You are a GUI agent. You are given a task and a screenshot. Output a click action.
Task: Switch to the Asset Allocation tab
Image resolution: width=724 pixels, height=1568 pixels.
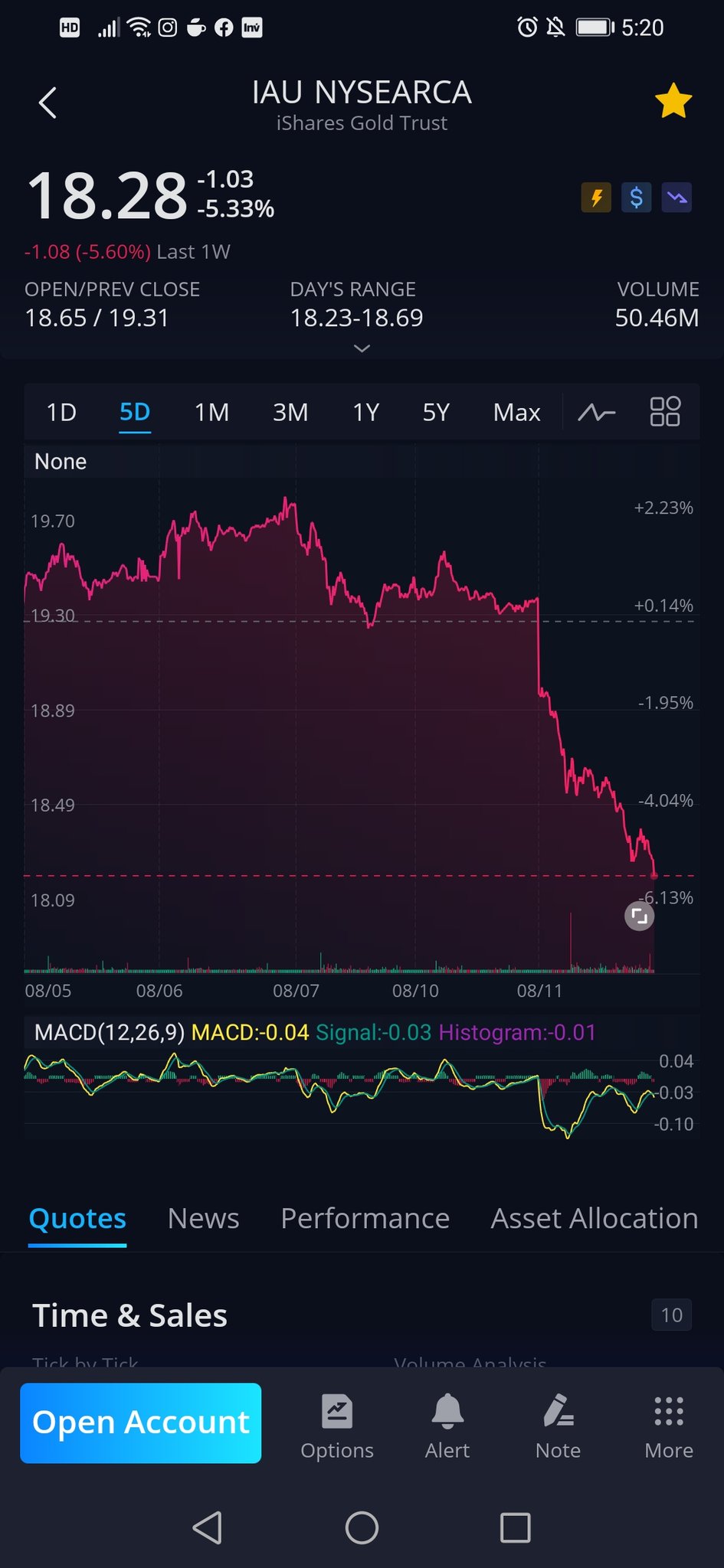pyautogui.click(x=595, y=1218)
